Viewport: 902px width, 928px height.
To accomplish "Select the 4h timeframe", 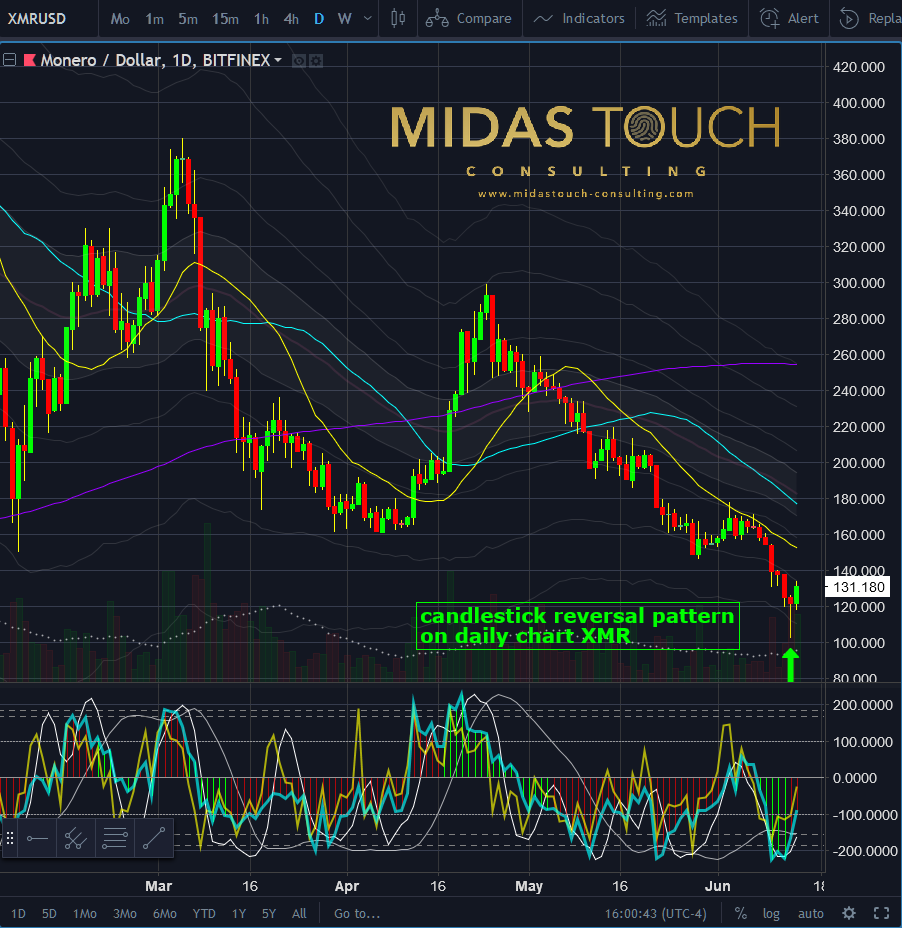I will pyautogui.click(x=291, y=19).
